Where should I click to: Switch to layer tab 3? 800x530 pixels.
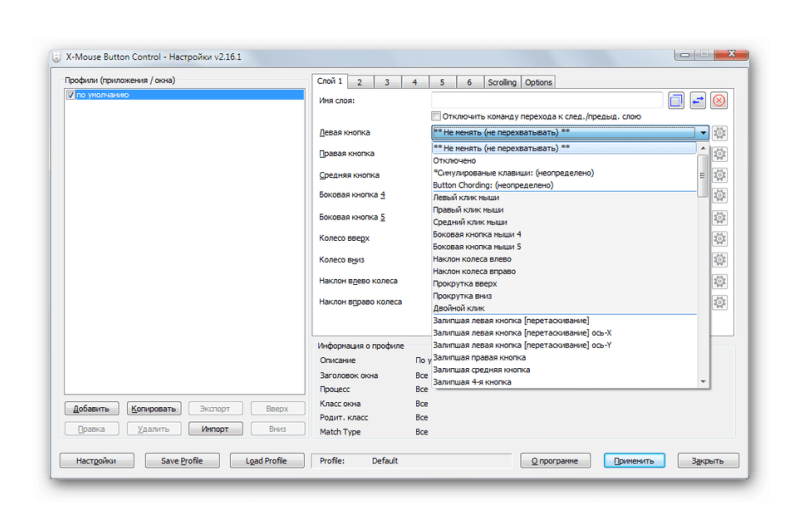pos(387,82)
